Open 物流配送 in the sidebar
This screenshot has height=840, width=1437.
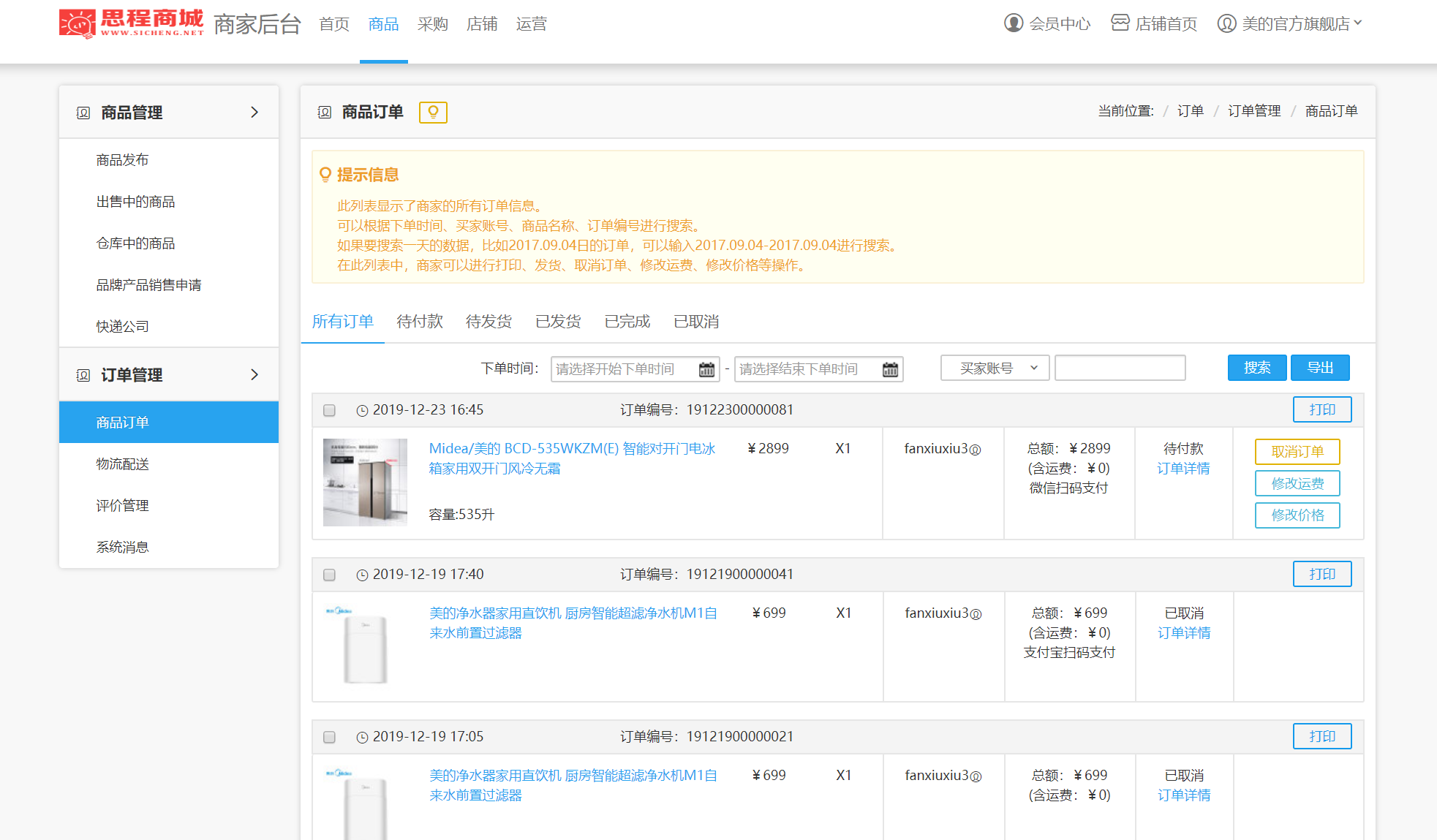(123, 464)
